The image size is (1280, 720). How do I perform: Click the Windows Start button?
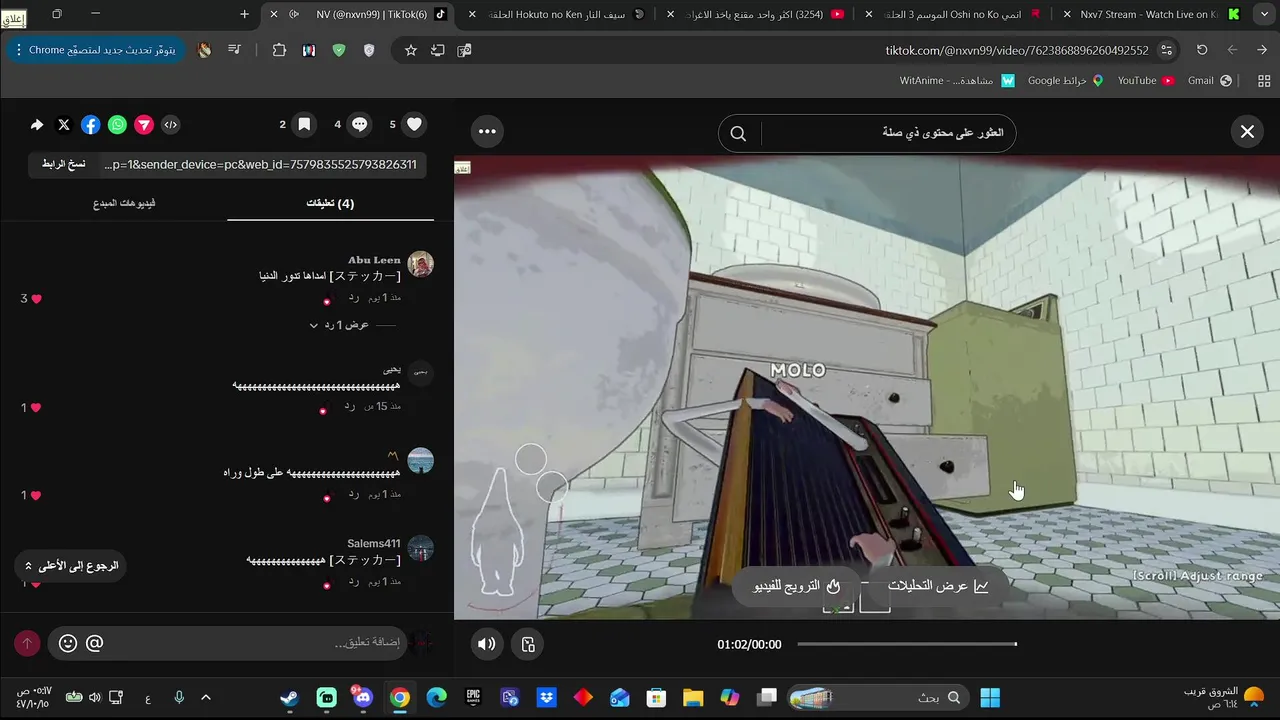[x=990, y=698]
